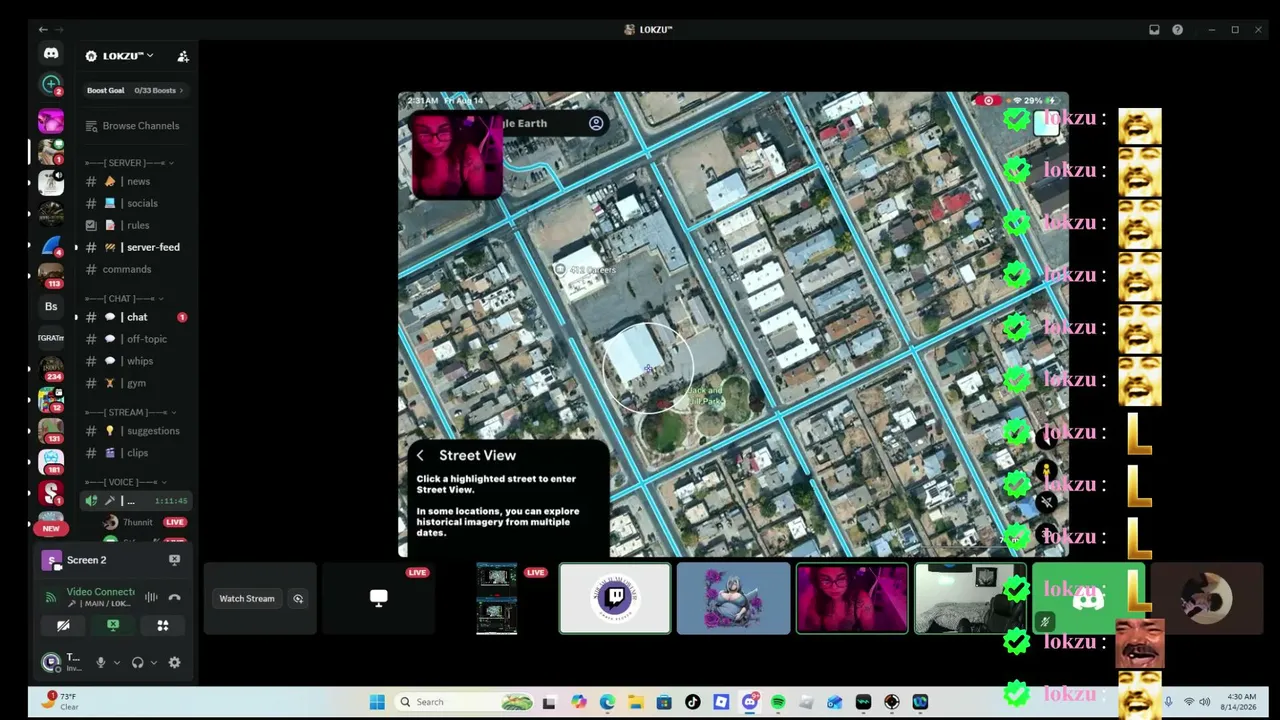
Task: Open voice noise suppression waveform icon
Action: pos(151,598)
